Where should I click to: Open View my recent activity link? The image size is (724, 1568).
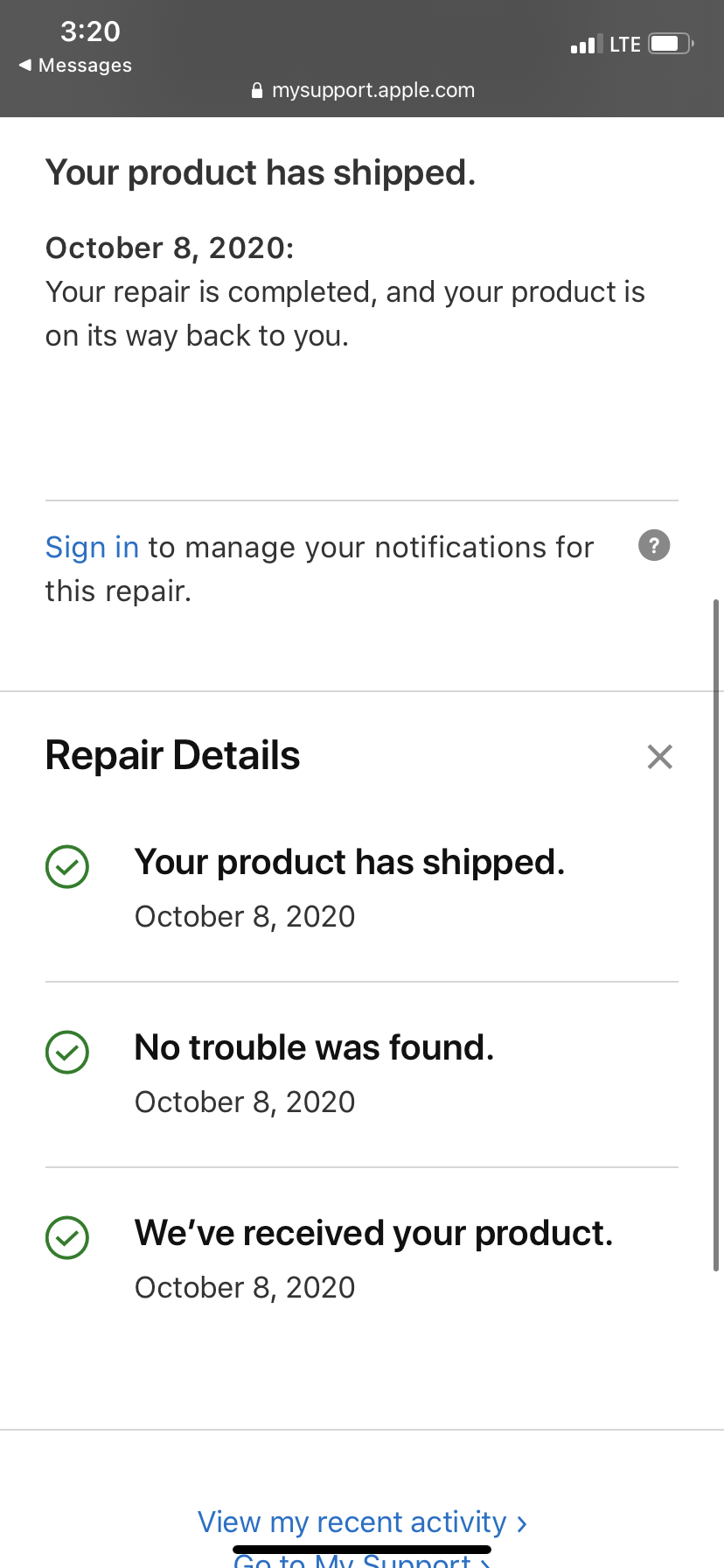pyautogui.click(x=362, y=1522)
